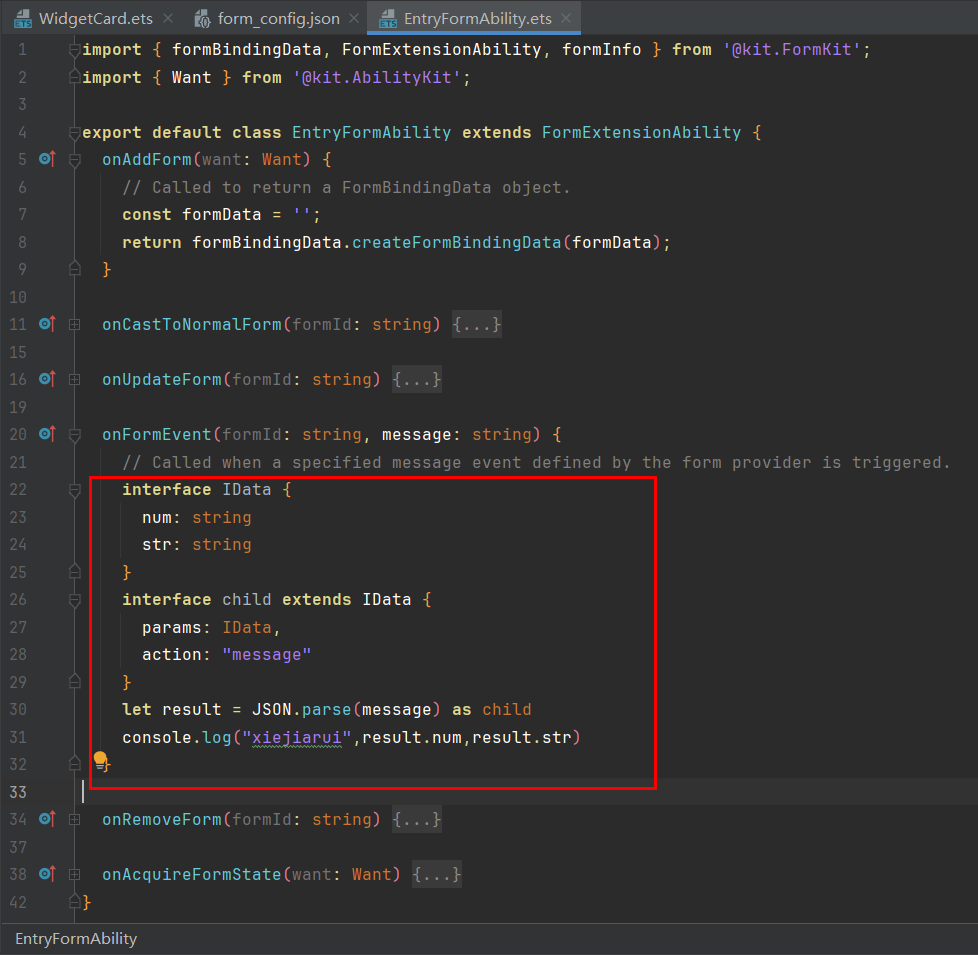Collapse the onAddForm method fold marker
The image size is (978, 955).
(74, 160)
